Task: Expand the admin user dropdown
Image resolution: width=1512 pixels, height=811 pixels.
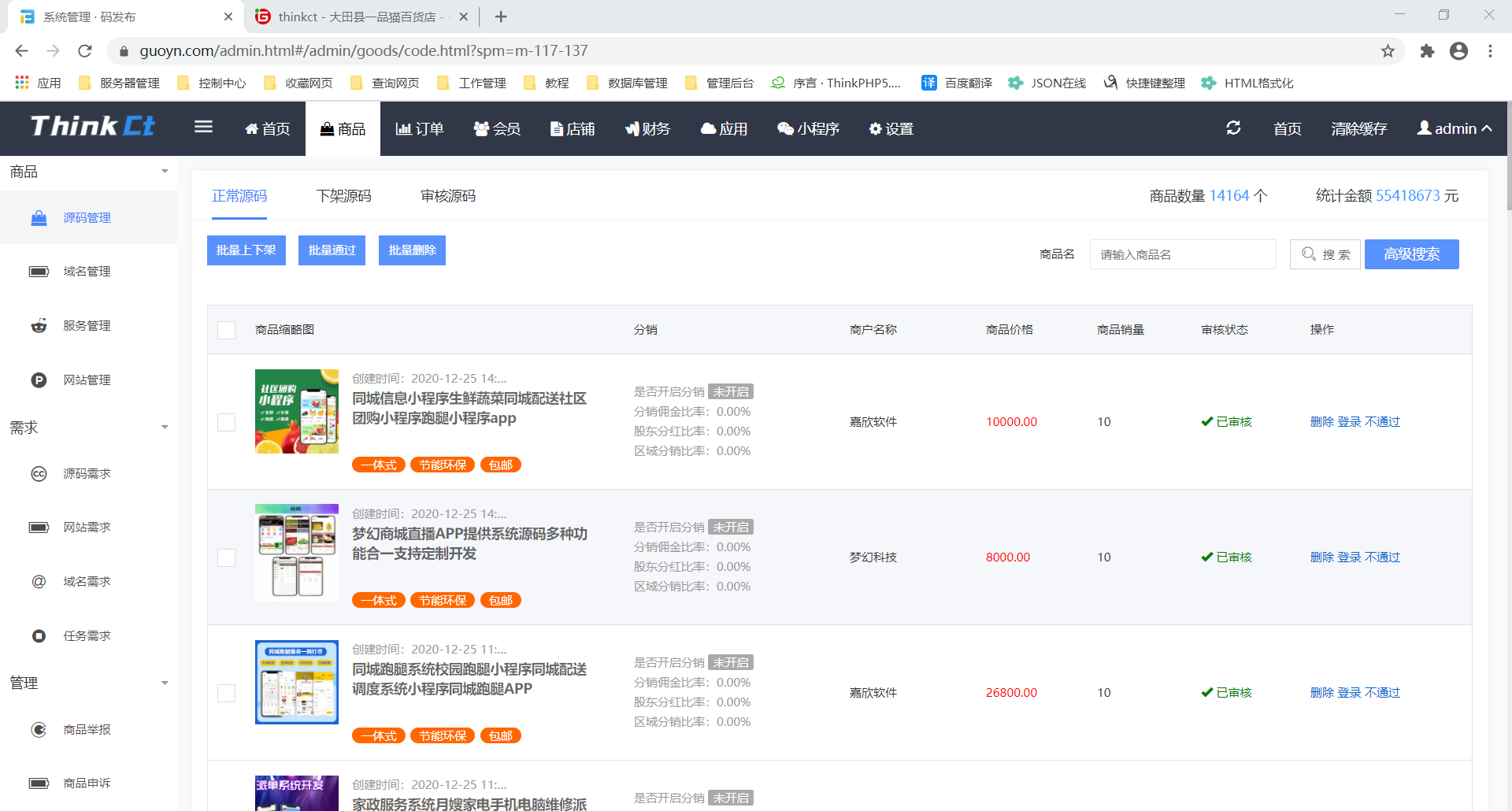Action: click(x=1454, y=128)
